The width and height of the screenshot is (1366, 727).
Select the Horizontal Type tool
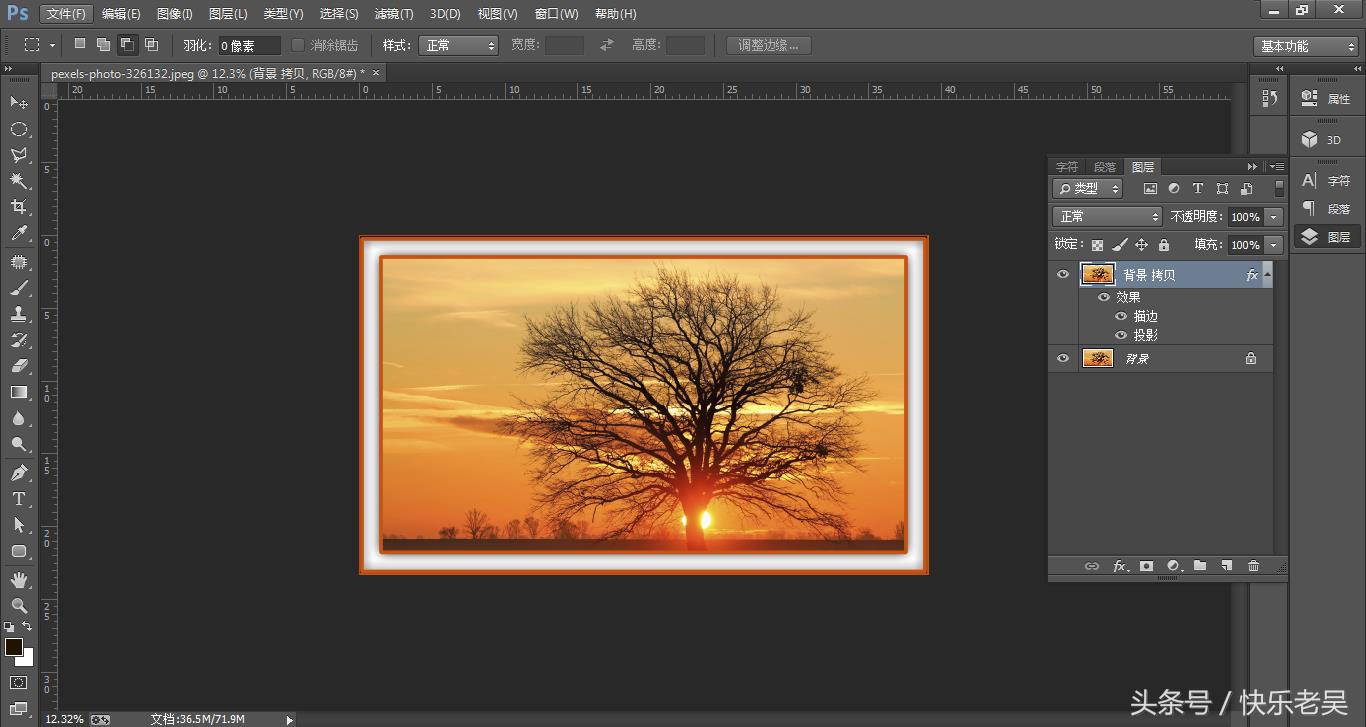(18, 499)
